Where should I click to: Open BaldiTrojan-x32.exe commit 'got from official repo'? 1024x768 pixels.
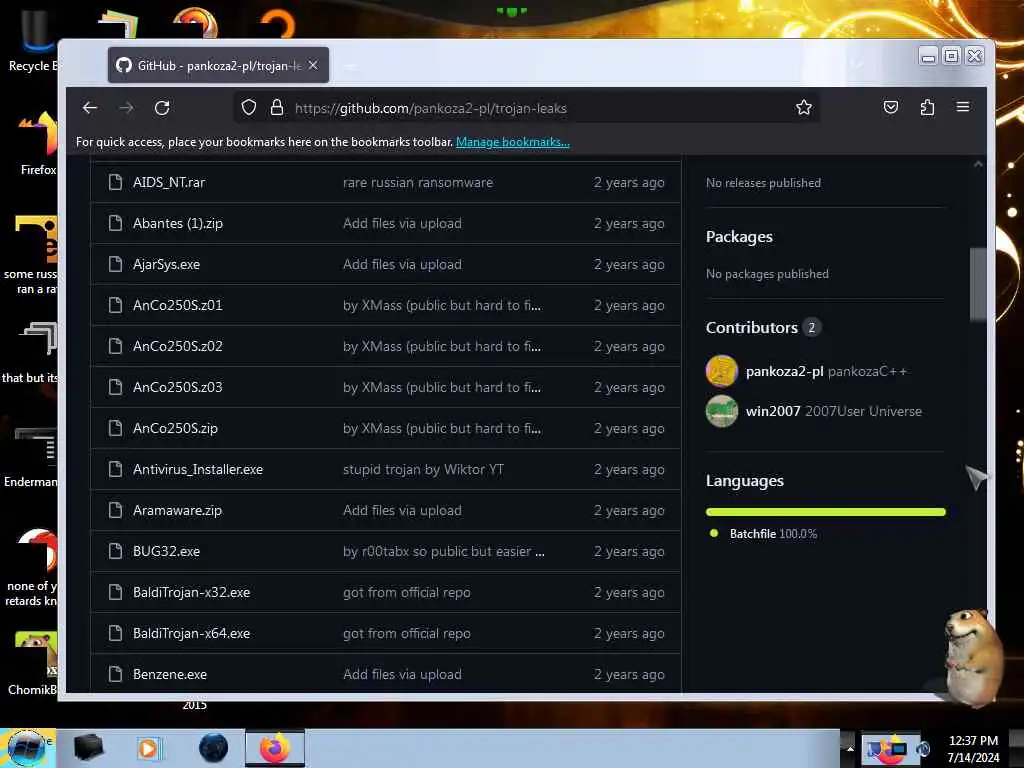tap(406, 592)
